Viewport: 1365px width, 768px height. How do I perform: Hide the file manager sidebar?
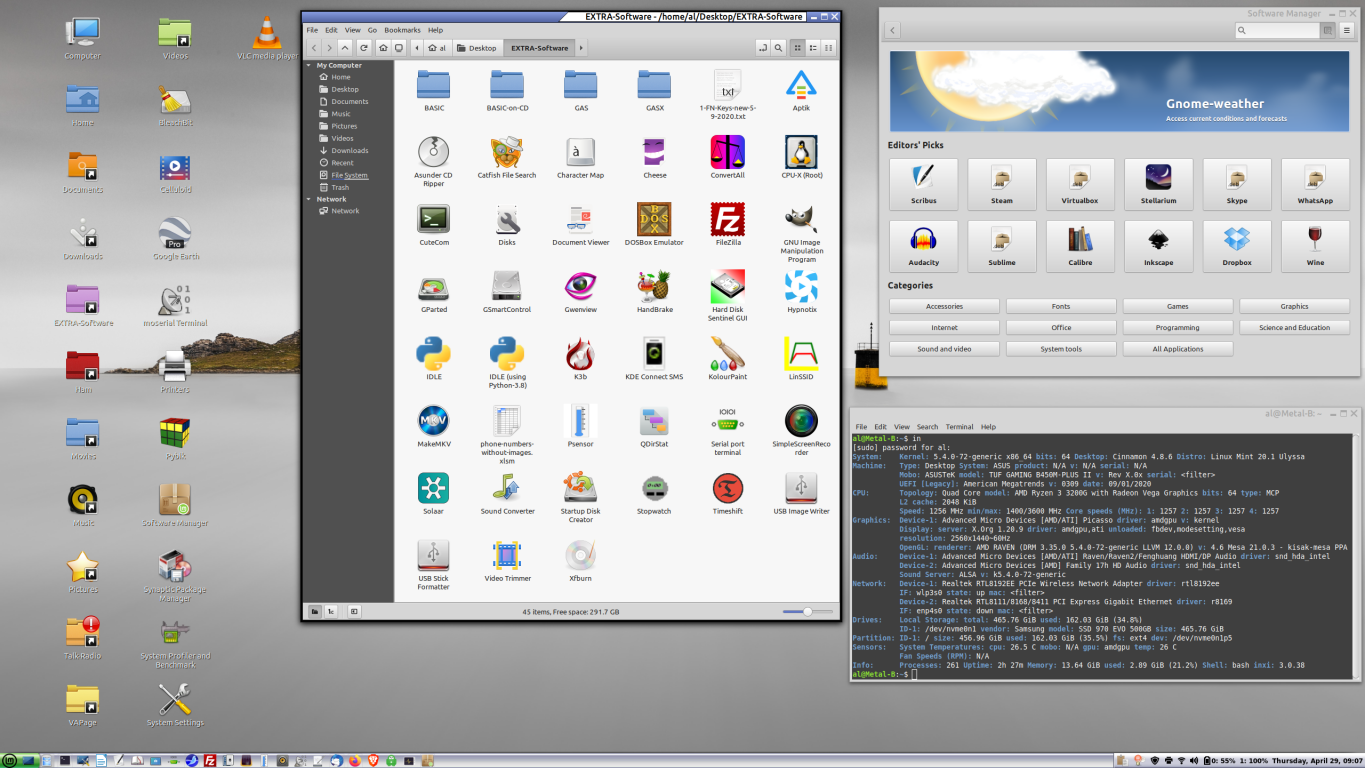point(353,611)
